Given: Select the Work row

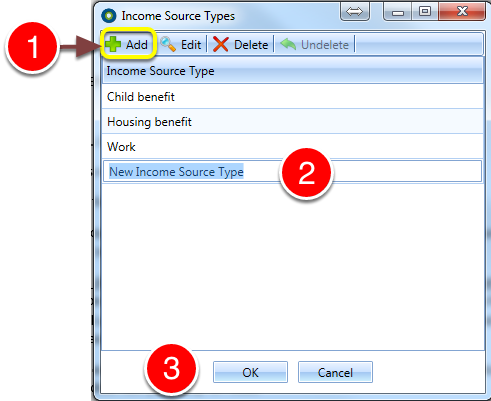Looking at the screenshot, I should click(292, 147).
